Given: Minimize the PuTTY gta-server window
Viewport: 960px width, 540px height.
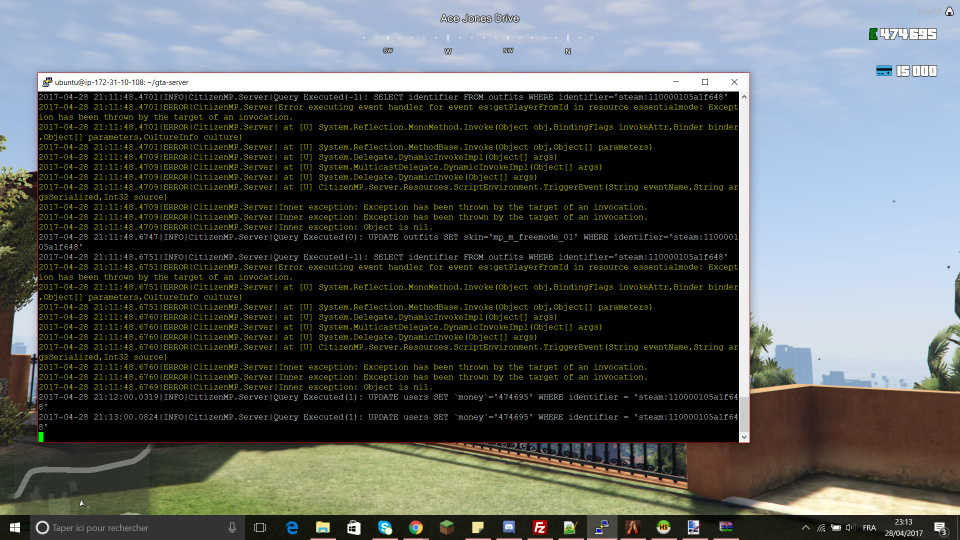Looking at the screenshot, I should click(676, 82).
